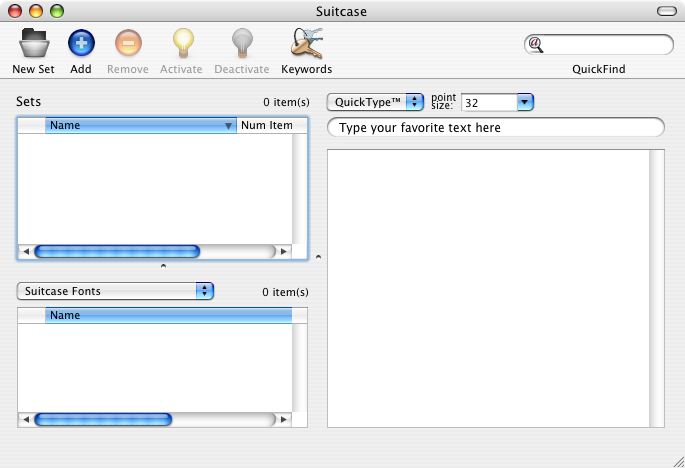Open the Suitcase Fonts dropdown
685x468 pixels.
(x=115, y=291)
